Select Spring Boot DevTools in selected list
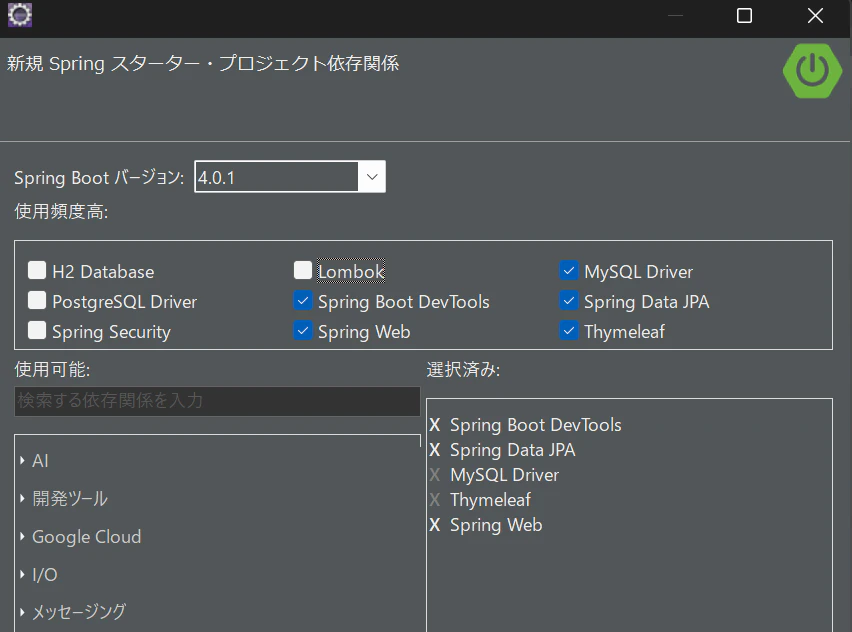 coord(535,425)
